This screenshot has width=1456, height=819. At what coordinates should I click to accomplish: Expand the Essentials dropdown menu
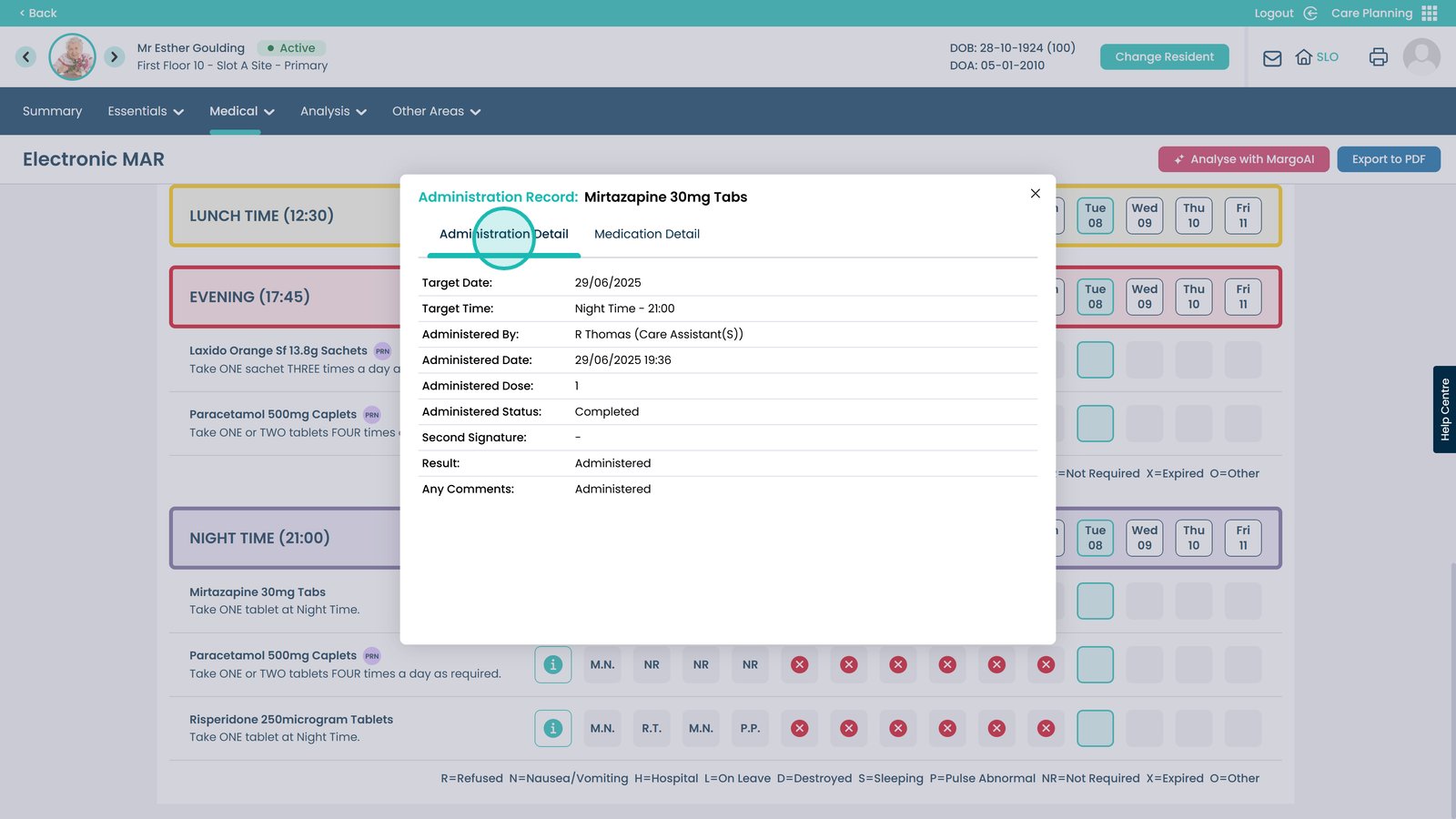pyautogui.click(x=146, y=111)
